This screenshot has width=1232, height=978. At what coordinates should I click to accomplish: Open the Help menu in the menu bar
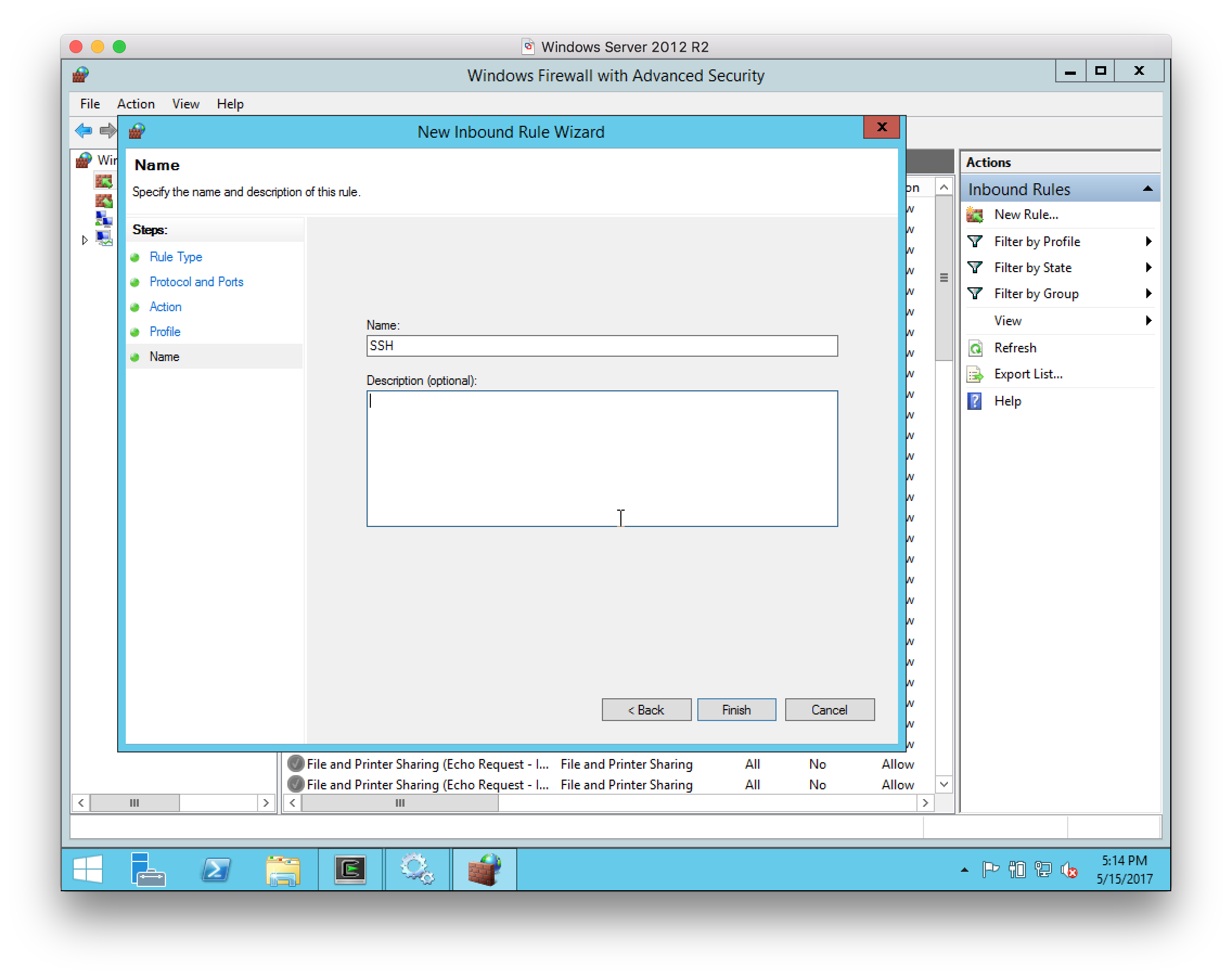point(230,104)
